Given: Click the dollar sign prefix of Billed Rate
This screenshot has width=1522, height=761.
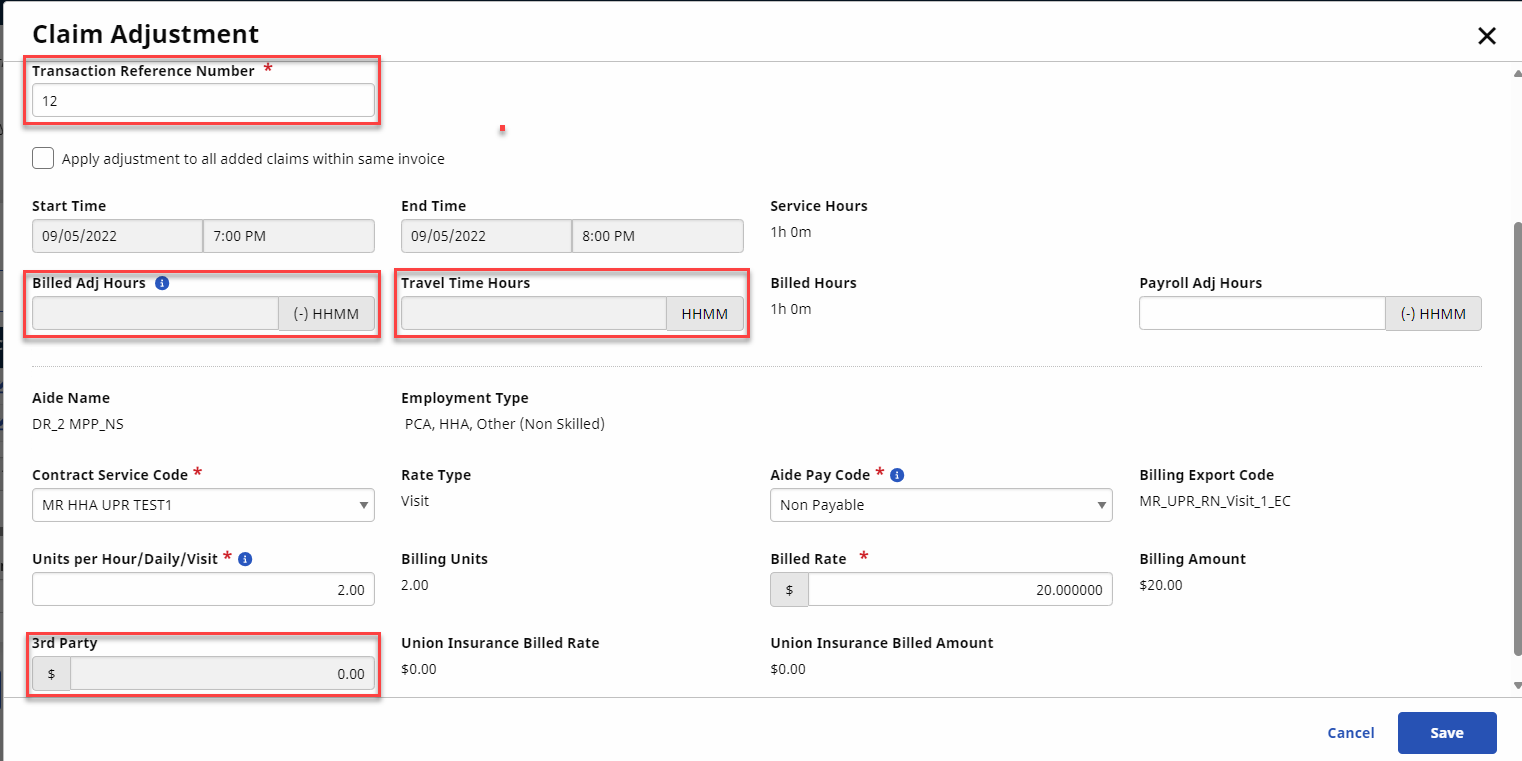Looking at the screenshot, I should tap(789, 590).
